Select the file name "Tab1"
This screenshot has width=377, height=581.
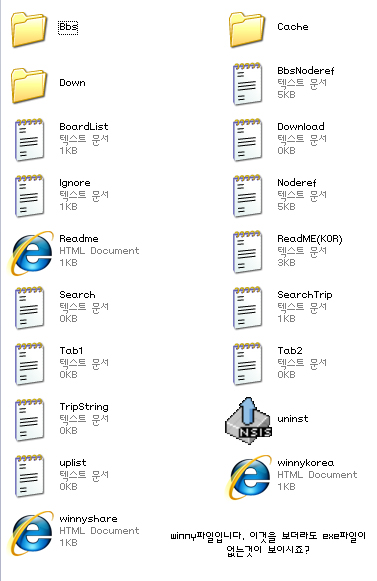[x=71, y=351]
